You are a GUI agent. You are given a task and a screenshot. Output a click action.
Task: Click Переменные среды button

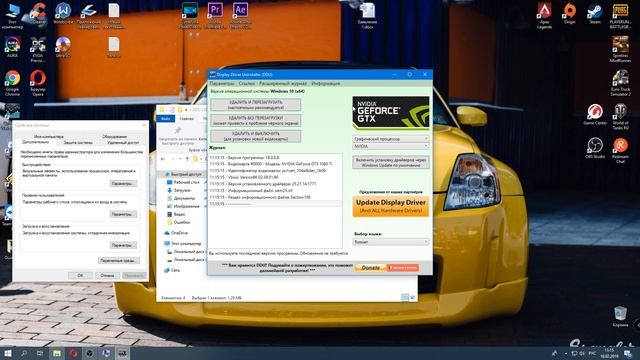[x=119, y=260]
